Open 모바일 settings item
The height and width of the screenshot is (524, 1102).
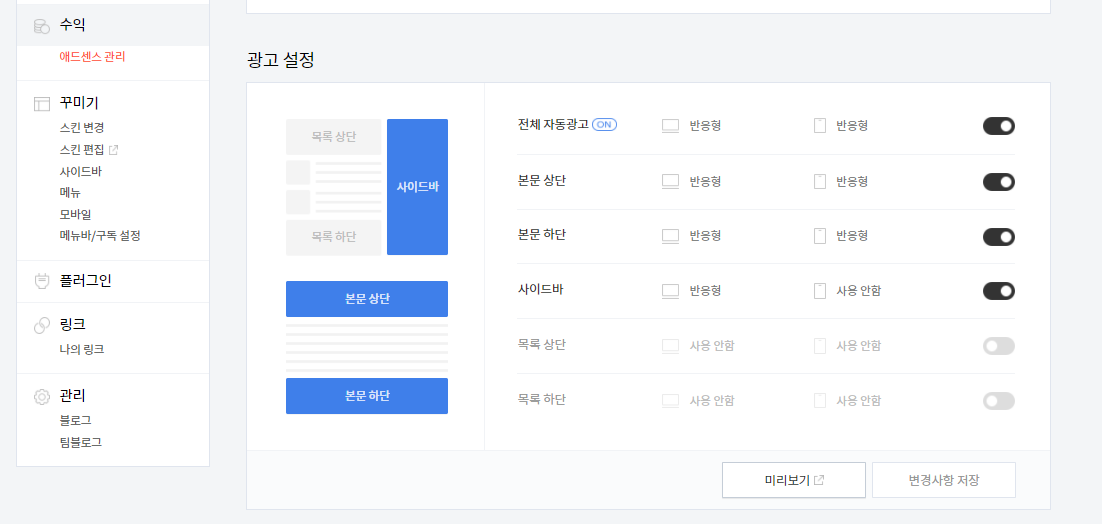pos(76,214)
